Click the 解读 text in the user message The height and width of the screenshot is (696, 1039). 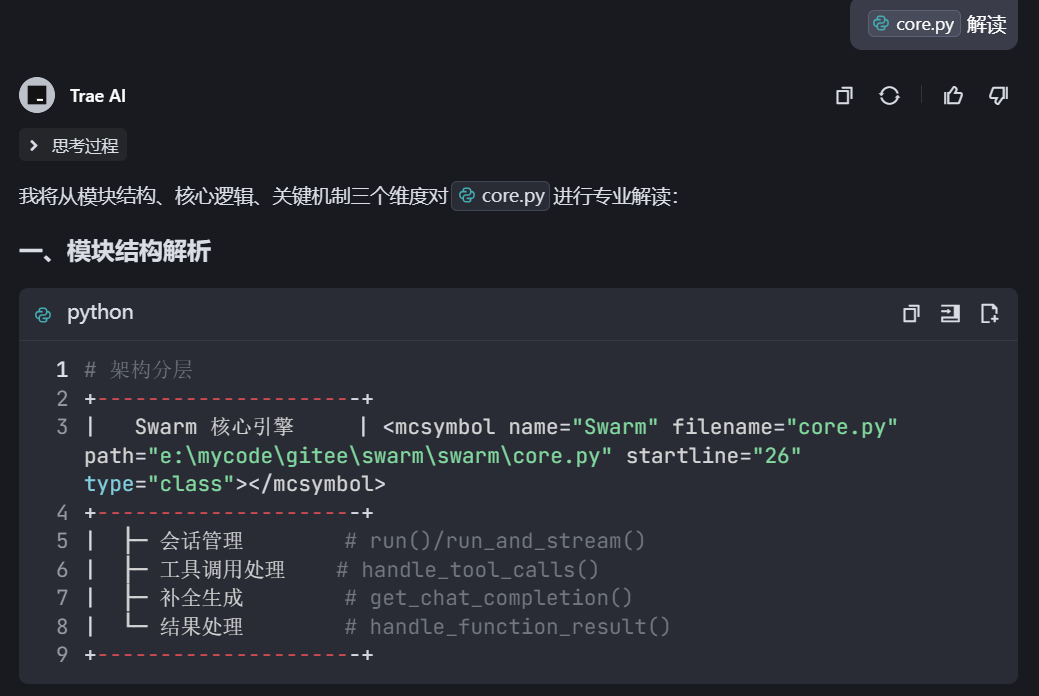986,23
